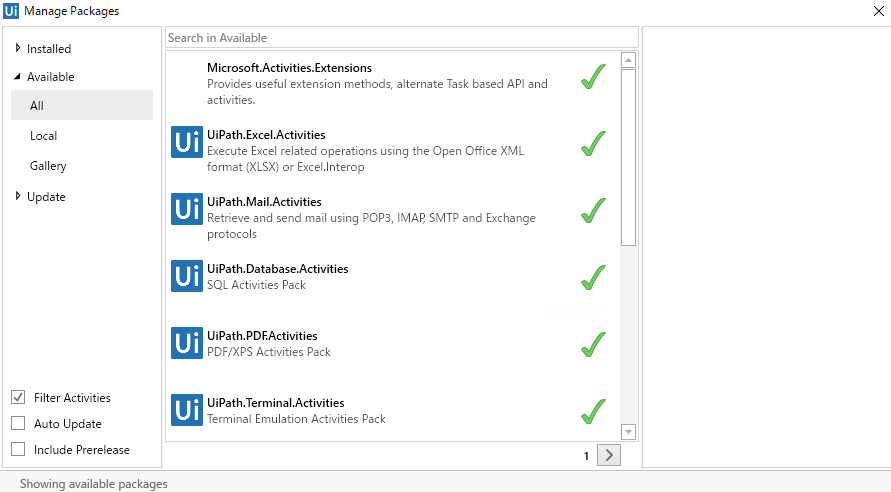The height and width of the screenshot is (492, 891).
Task: Collapse the Available tree node arrow
Action: click(17, 76)
